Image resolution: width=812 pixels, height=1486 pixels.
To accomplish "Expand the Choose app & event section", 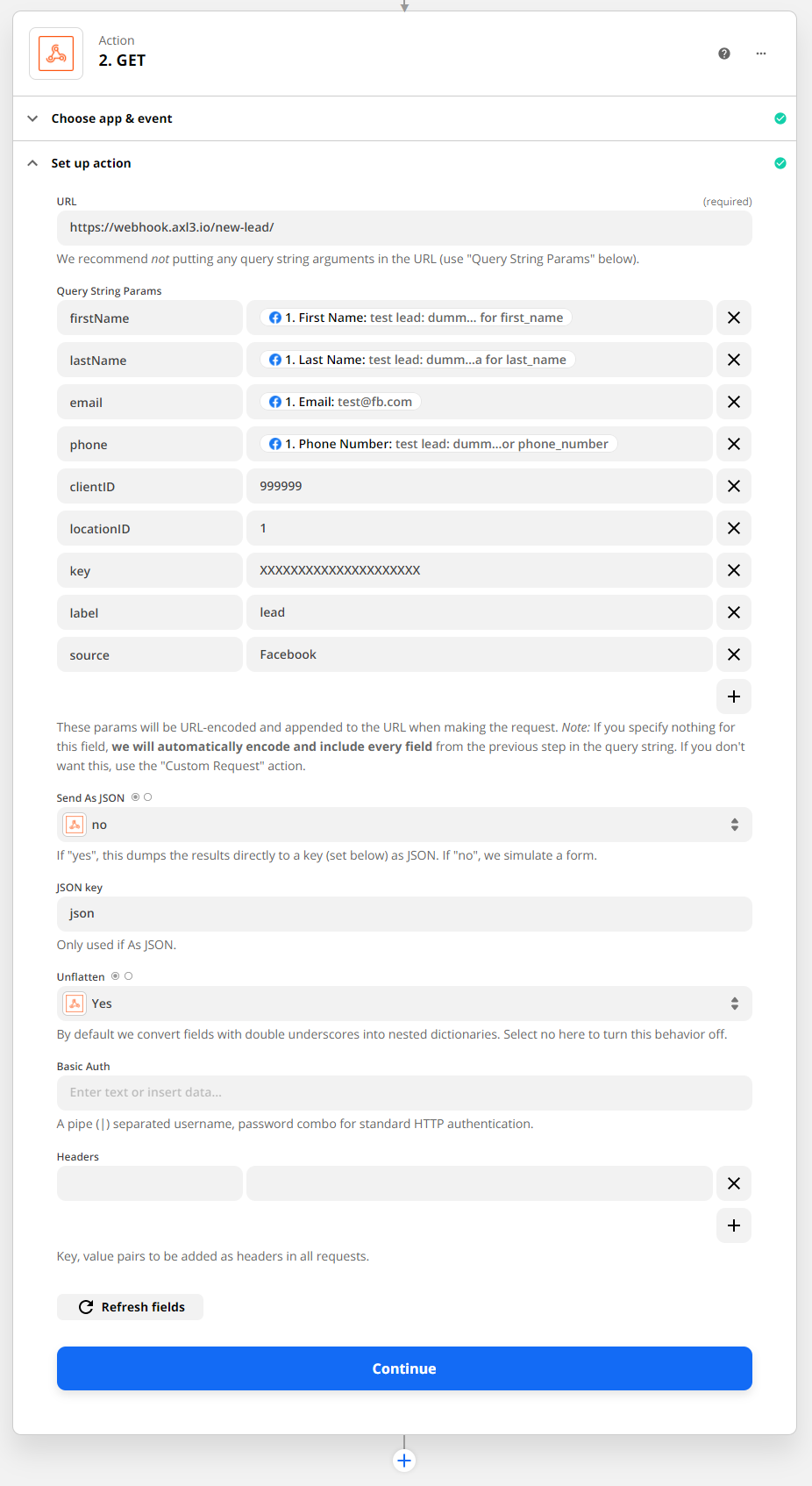I will (111, 118).
